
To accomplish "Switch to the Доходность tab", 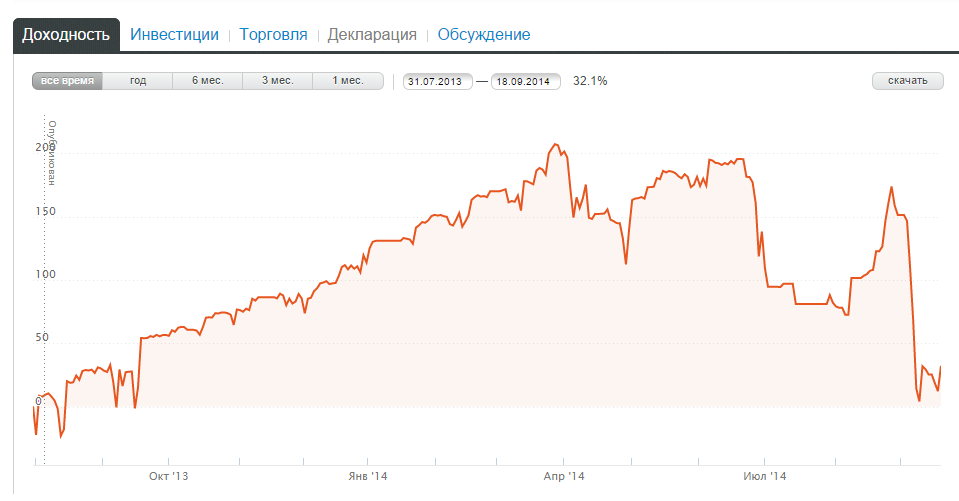I will [x=65, y=34].
